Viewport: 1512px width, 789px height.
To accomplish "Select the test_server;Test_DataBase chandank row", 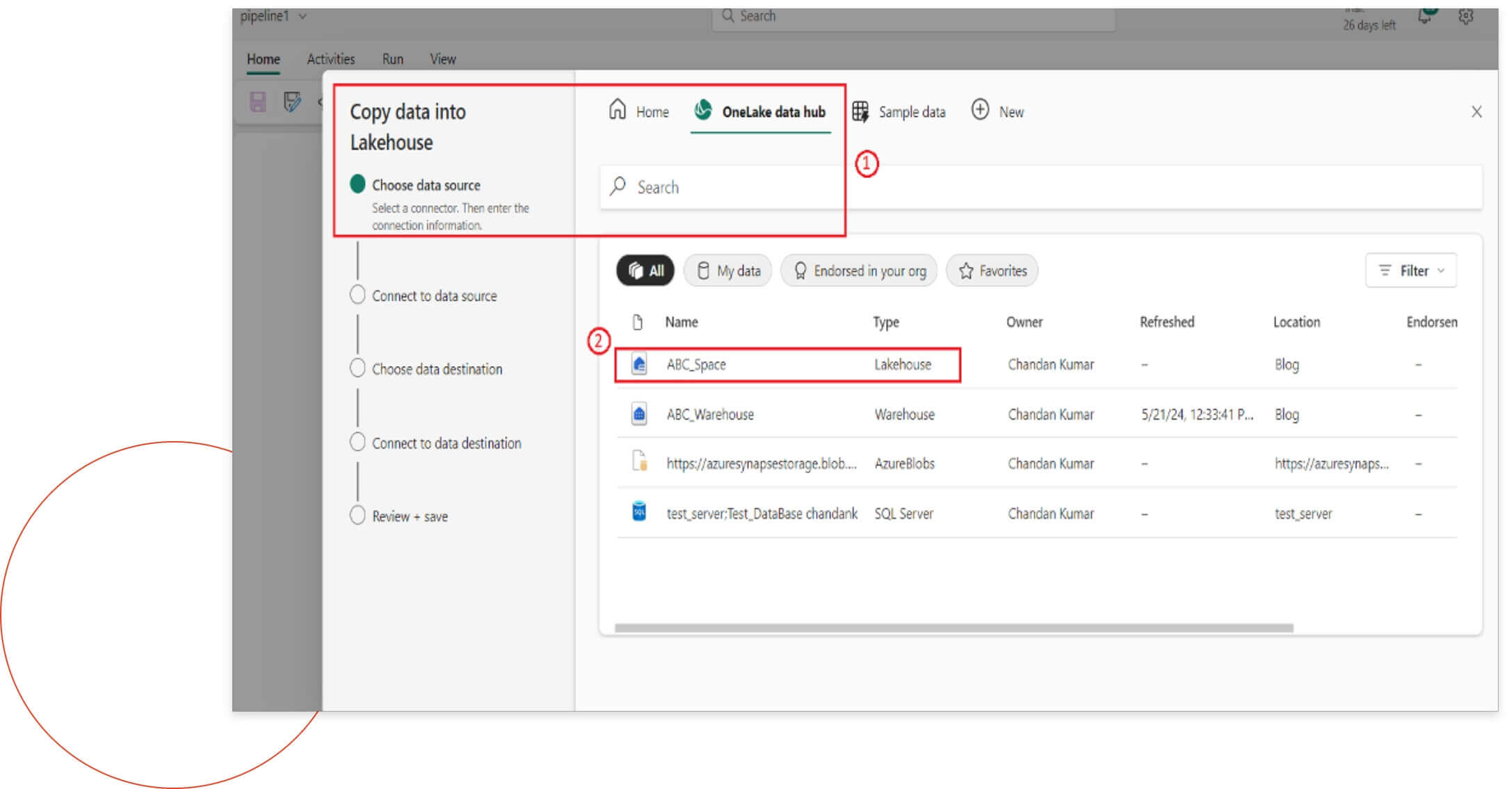I will pos(762,513).
